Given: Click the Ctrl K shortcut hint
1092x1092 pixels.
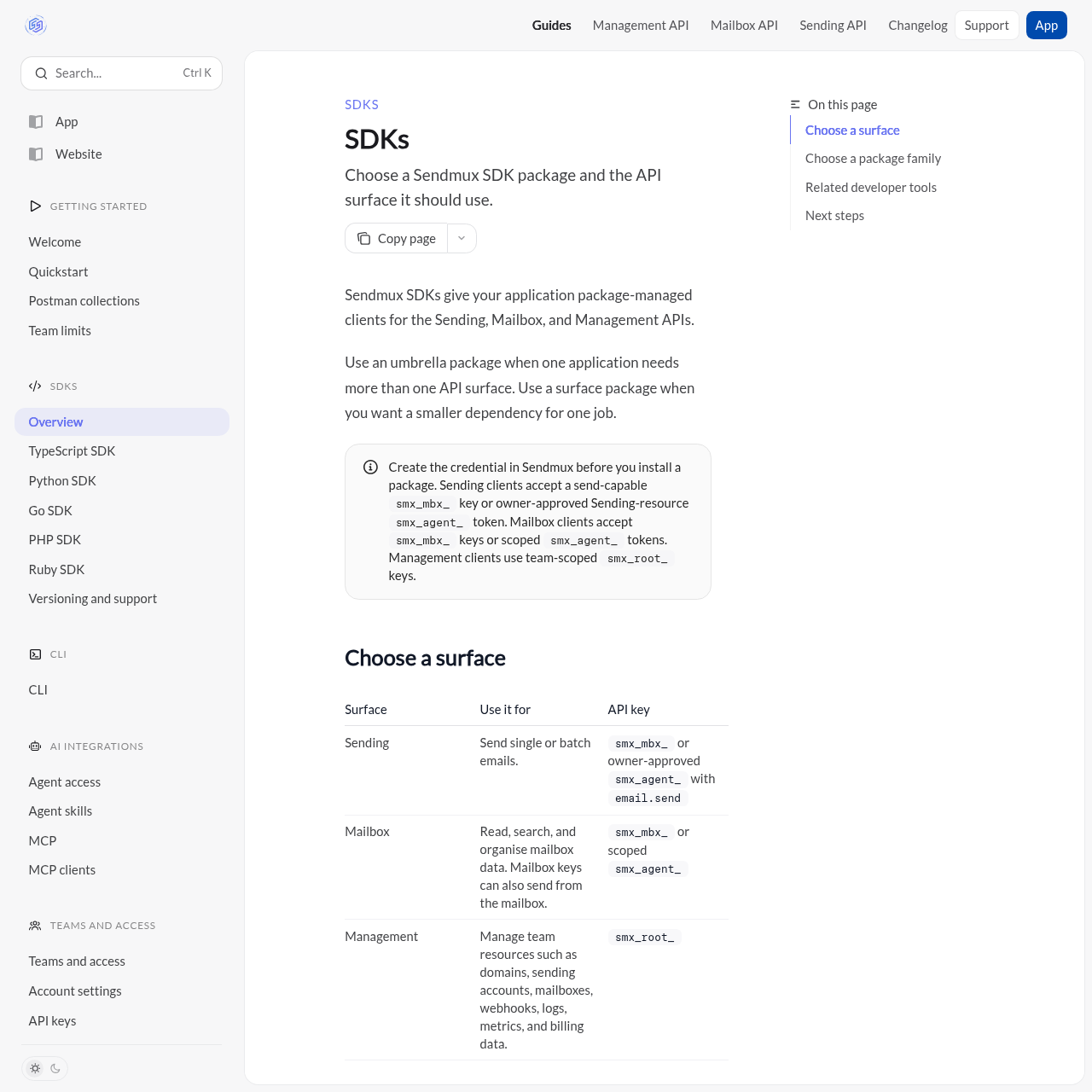Looking at the screenshot, I should [197, 73].
